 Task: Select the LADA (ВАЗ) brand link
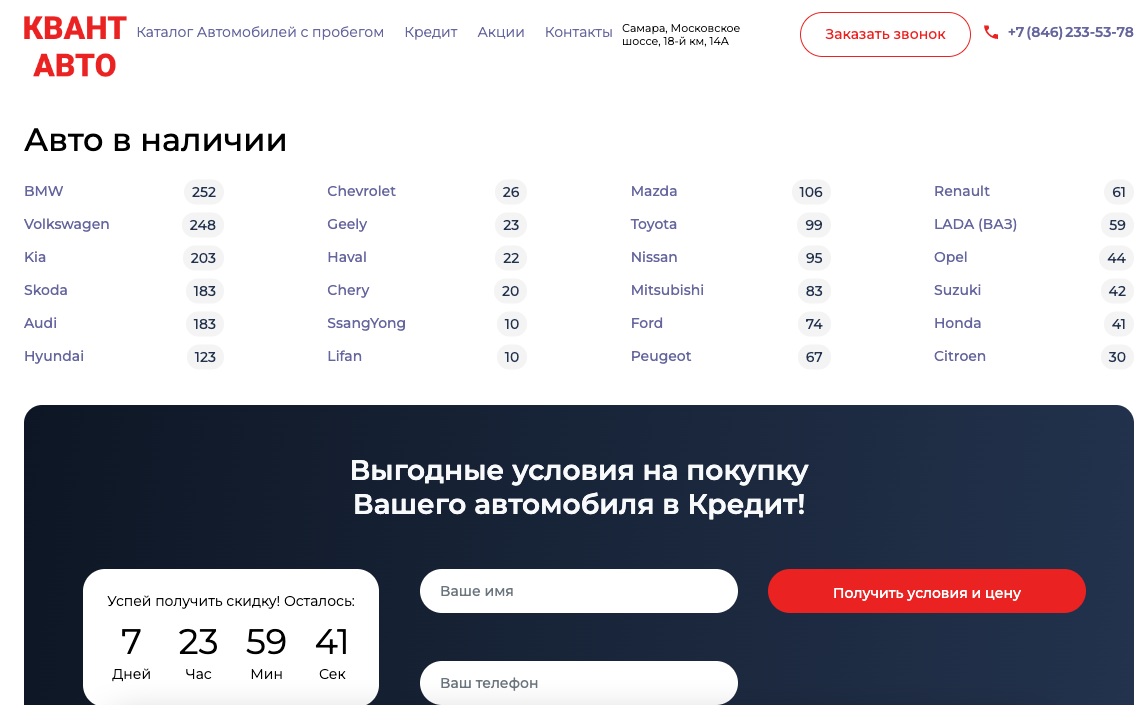point(975,224)
